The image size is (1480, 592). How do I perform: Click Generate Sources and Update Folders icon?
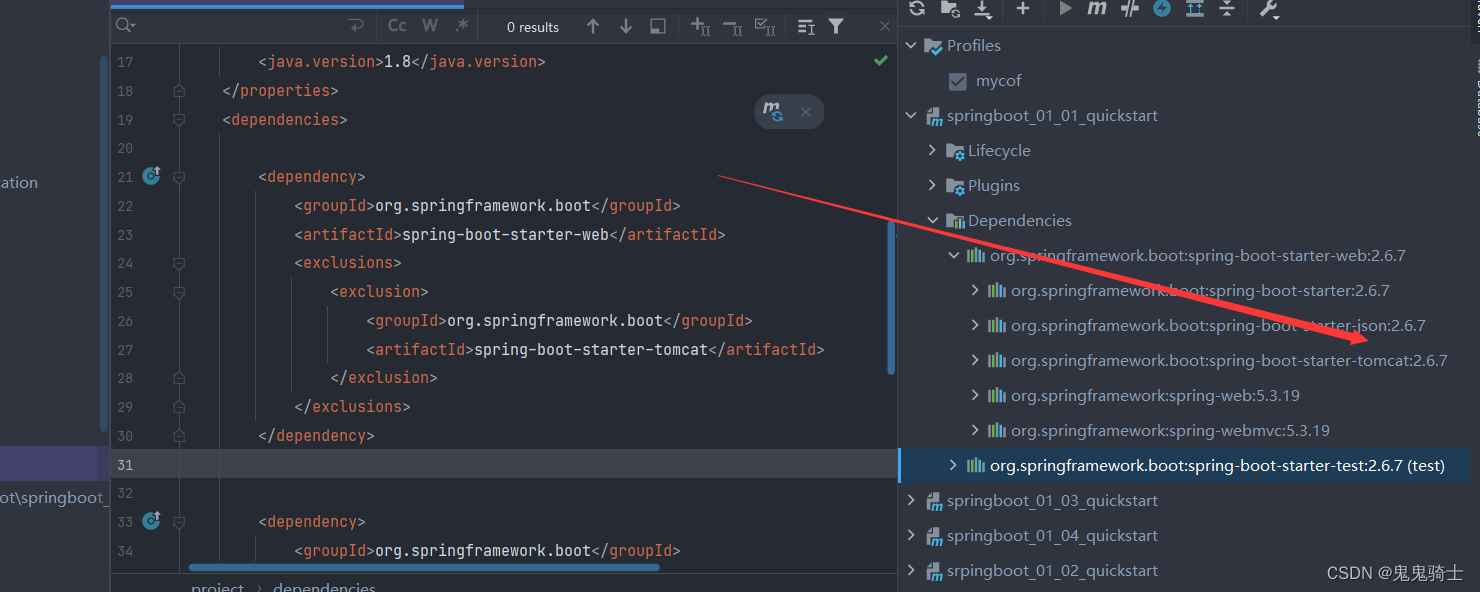[x=950, y=9]
